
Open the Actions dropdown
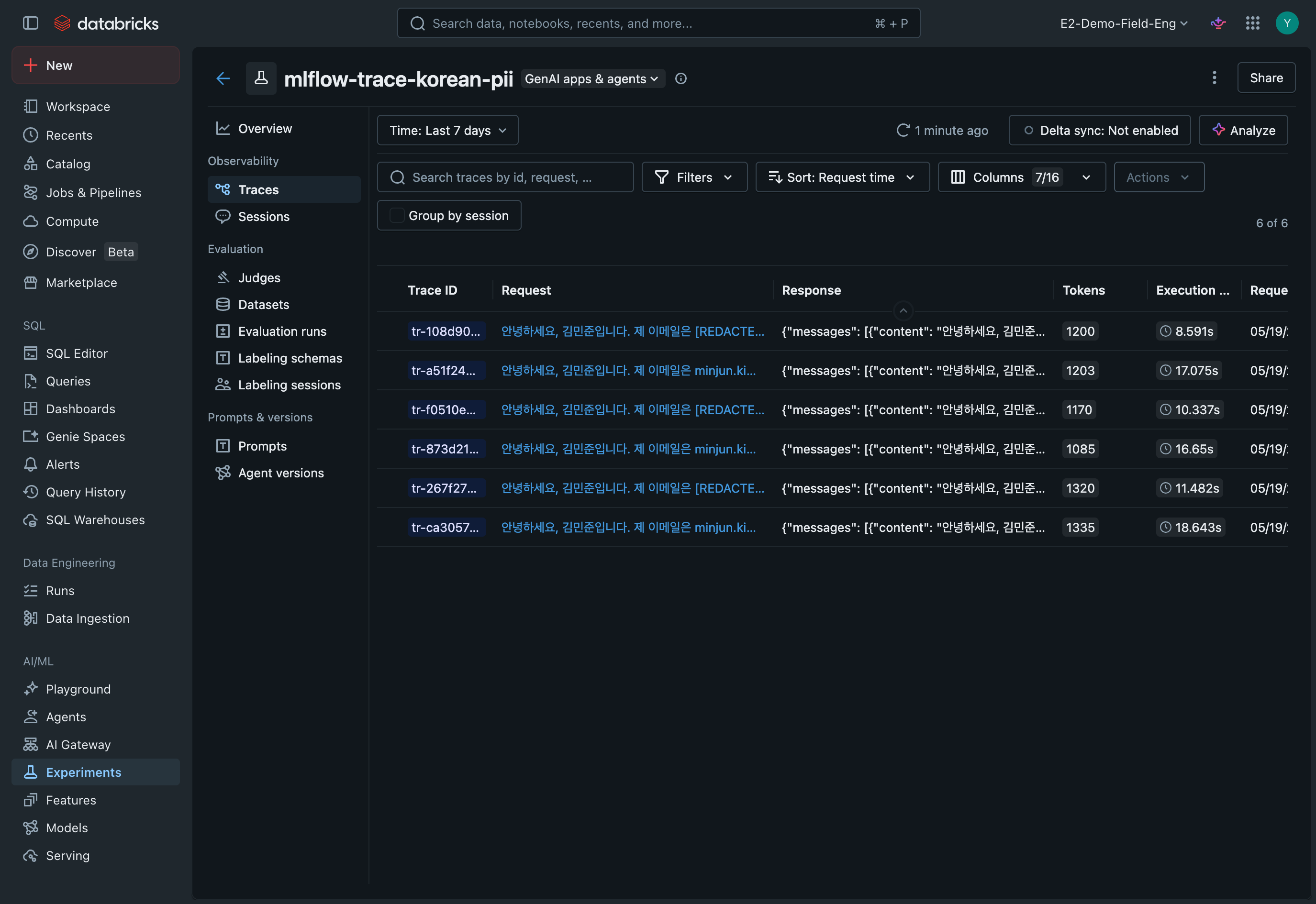point(1159,177)
